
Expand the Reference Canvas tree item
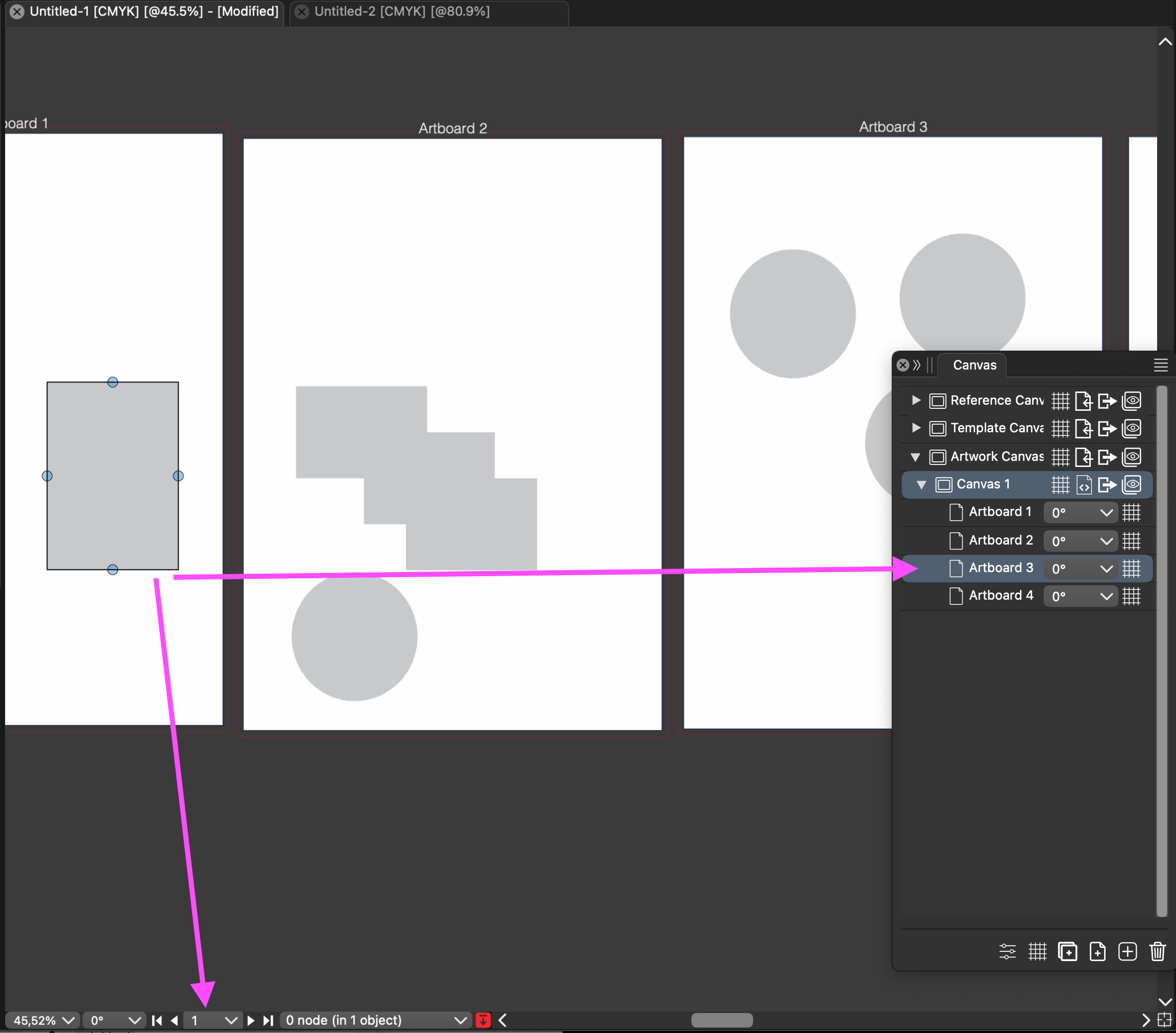tap(916, 400)
